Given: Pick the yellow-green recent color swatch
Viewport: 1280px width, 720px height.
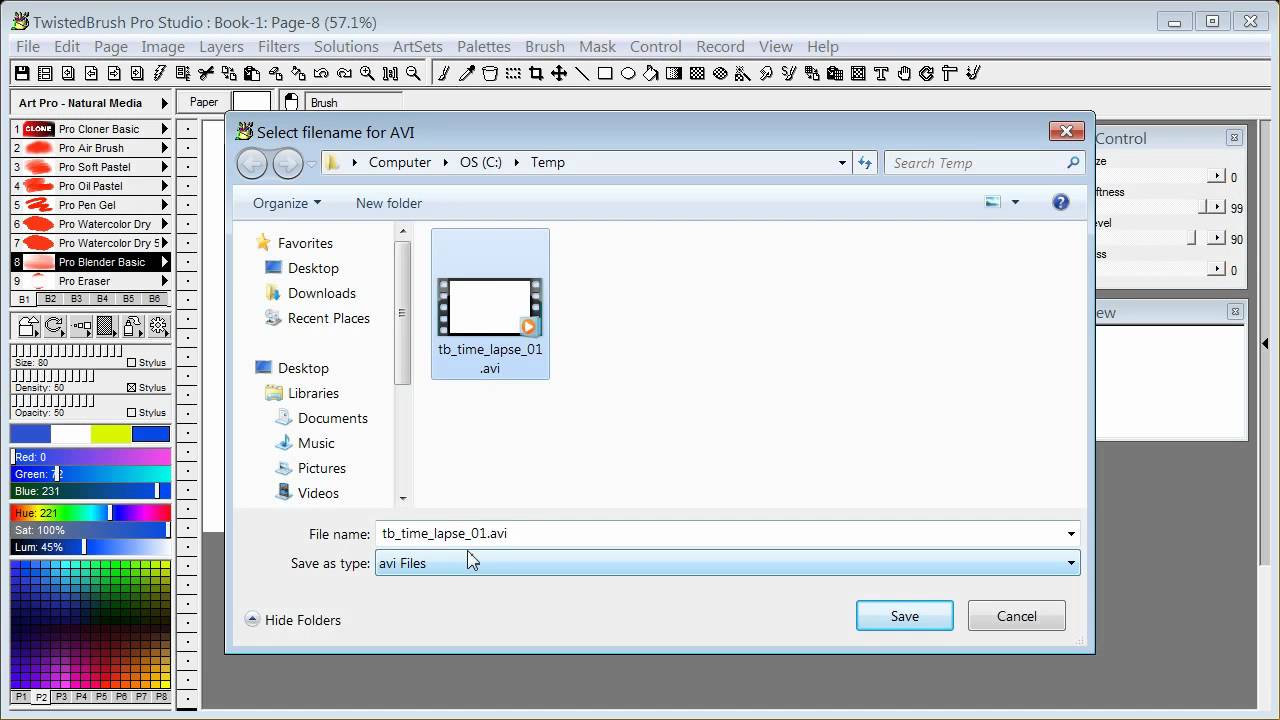Looking at the screenshot, I should coord(110,434).
